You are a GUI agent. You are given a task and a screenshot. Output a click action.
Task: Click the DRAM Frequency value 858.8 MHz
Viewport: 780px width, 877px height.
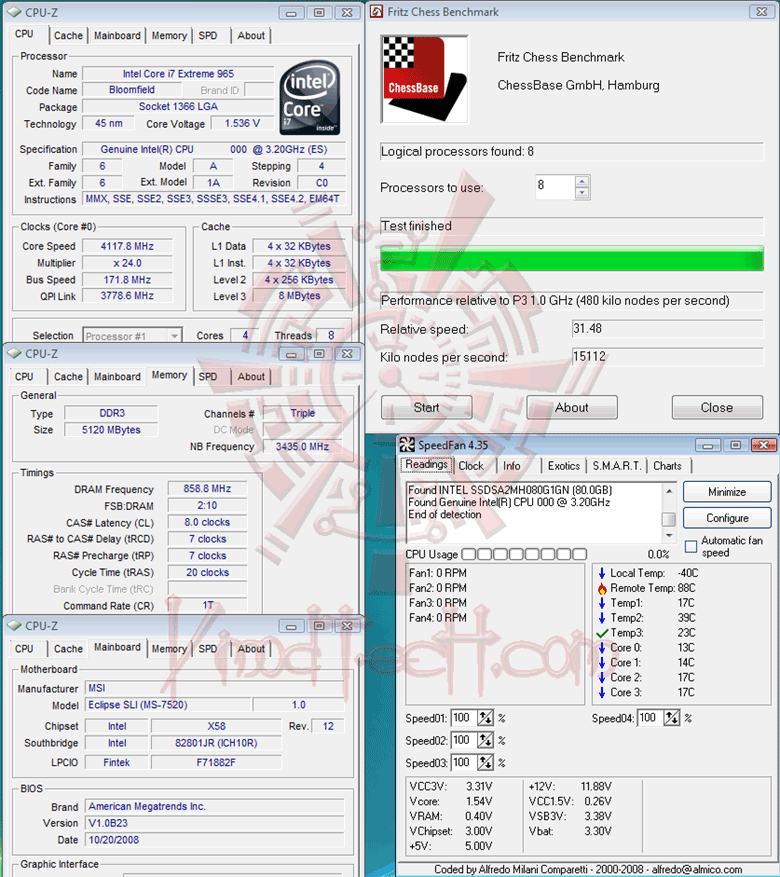[207, 489]
